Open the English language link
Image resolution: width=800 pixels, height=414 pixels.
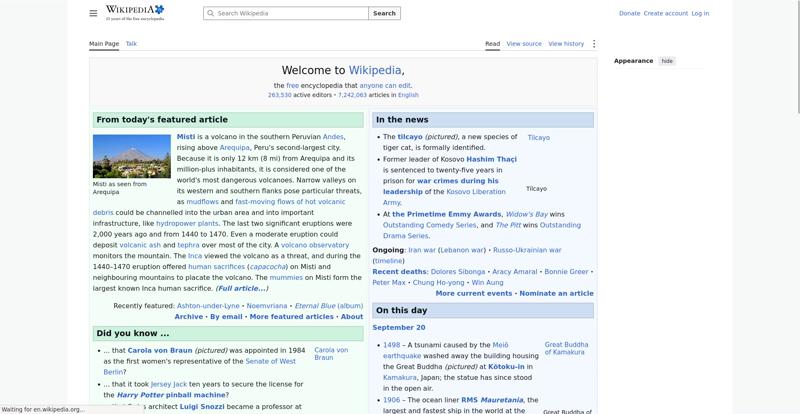(x=408, y=95)
